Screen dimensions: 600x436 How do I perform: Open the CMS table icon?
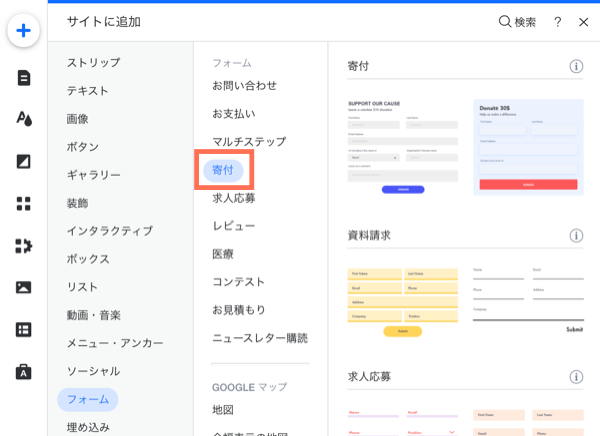click(24, 330)
